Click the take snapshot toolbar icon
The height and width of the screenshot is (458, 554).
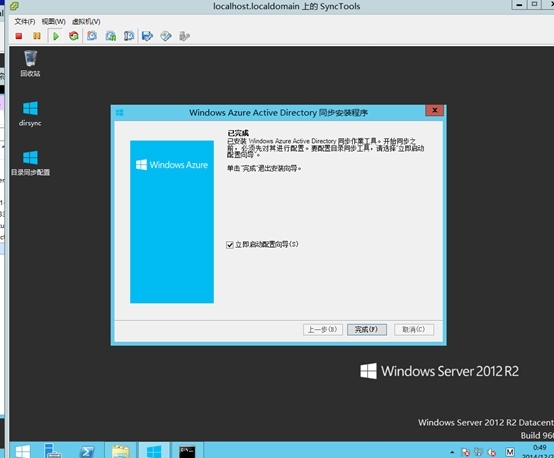coord(92,36)
